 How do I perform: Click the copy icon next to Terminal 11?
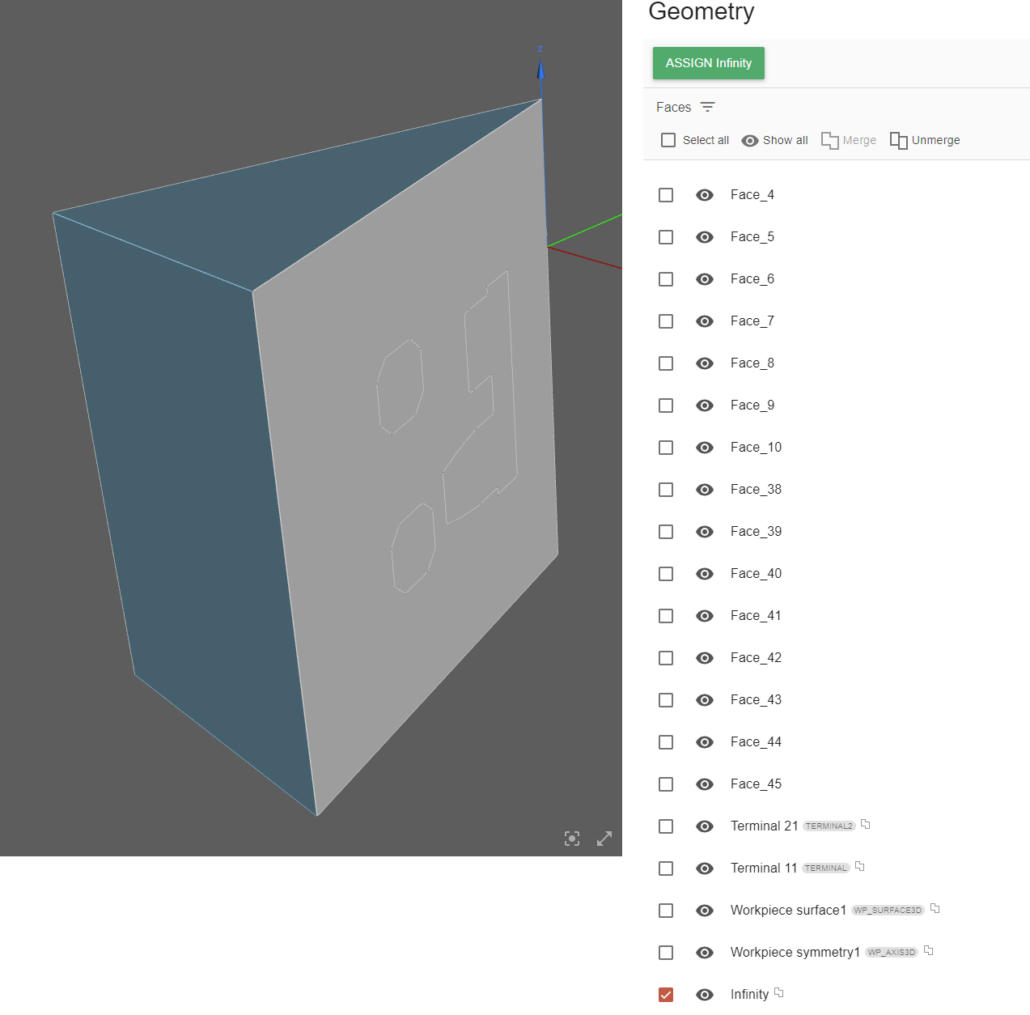click(860, 867)
